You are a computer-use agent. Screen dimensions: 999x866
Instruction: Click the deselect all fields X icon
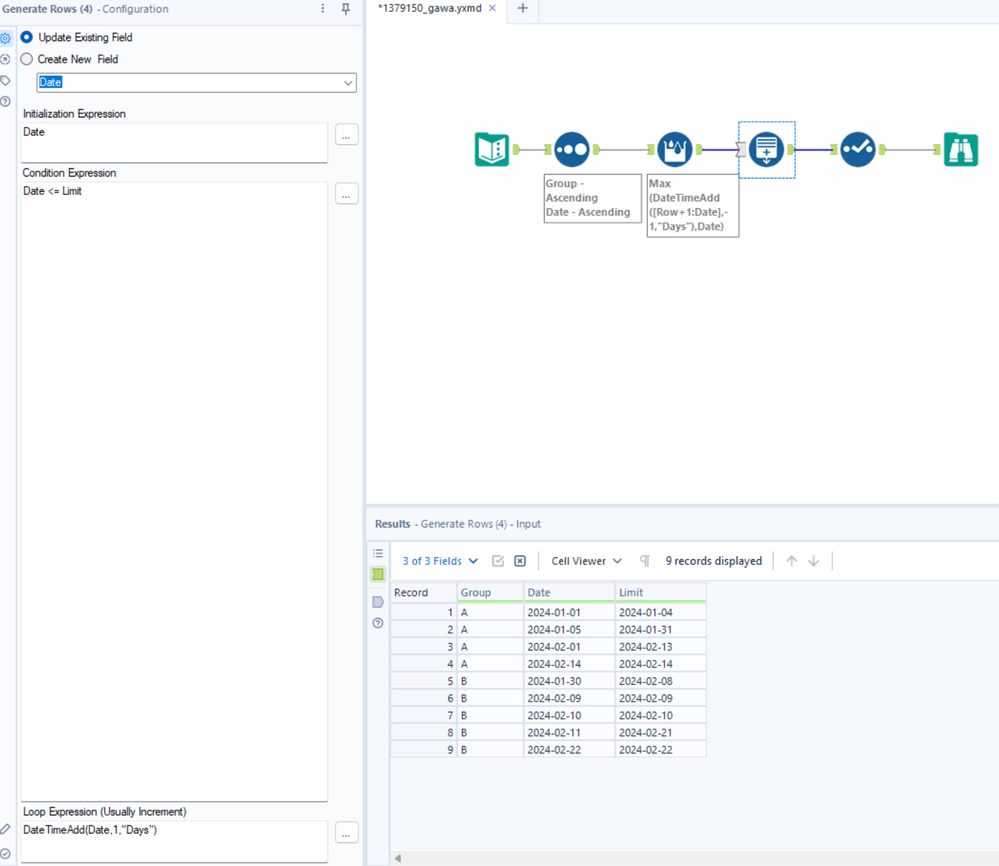[520, 561]
